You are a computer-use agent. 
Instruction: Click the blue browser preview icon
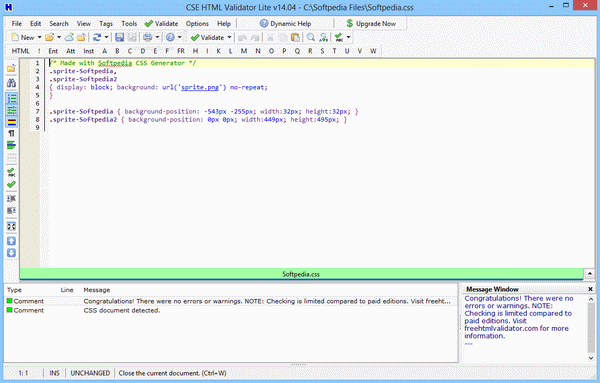[x=170, y=37]
